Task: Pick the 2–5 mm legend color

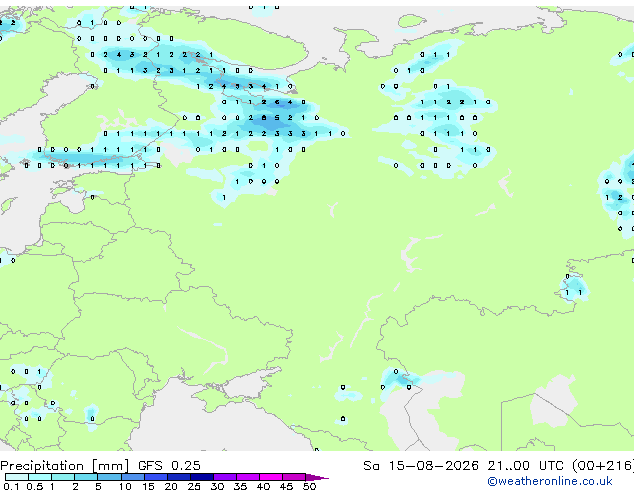Action: tap(86, 477)
